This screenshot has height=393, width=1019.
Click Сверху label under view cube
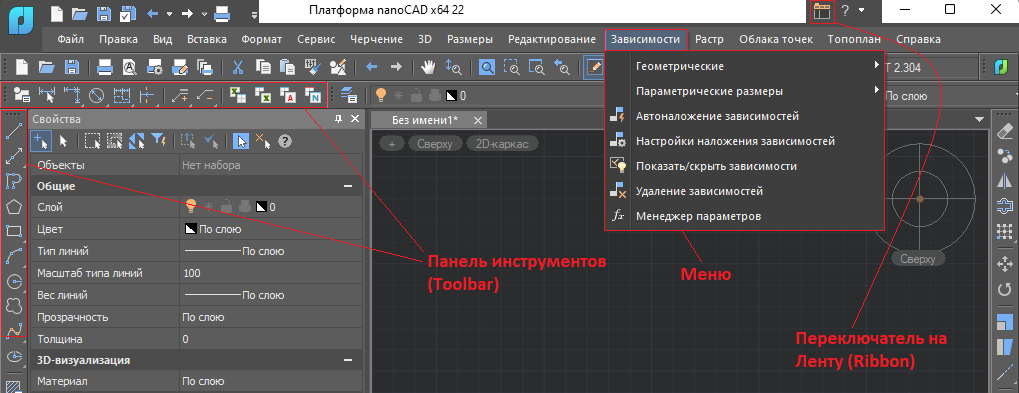tap(918, 259)
